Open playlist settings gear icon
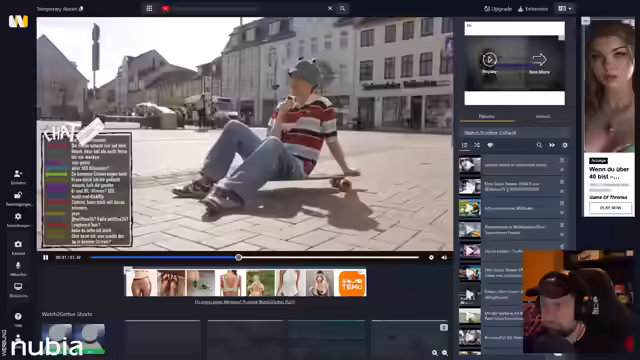Screen dimensions: 640x360 [x=565, y=145]
